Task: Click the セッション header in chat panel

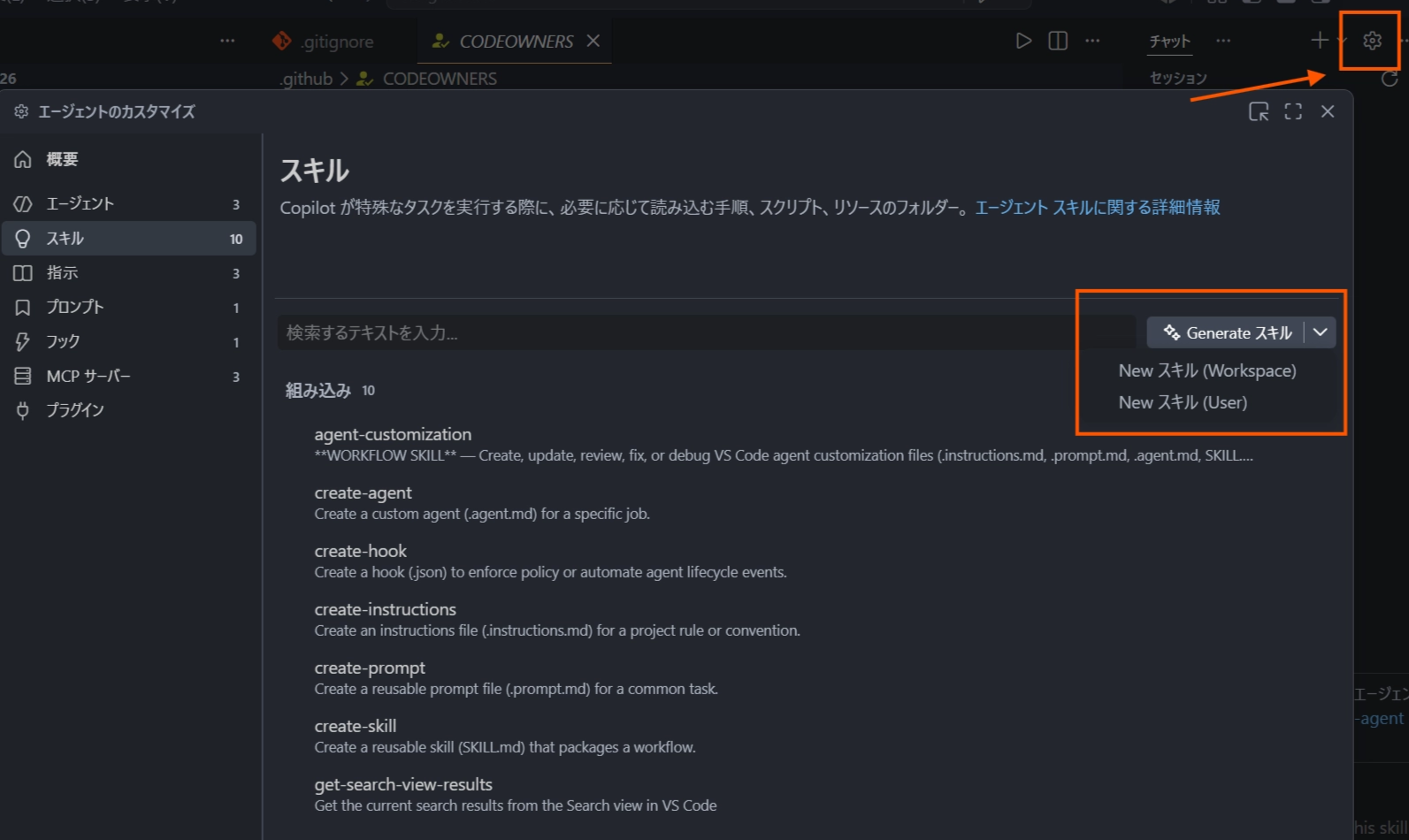Action: [1178, 79]
